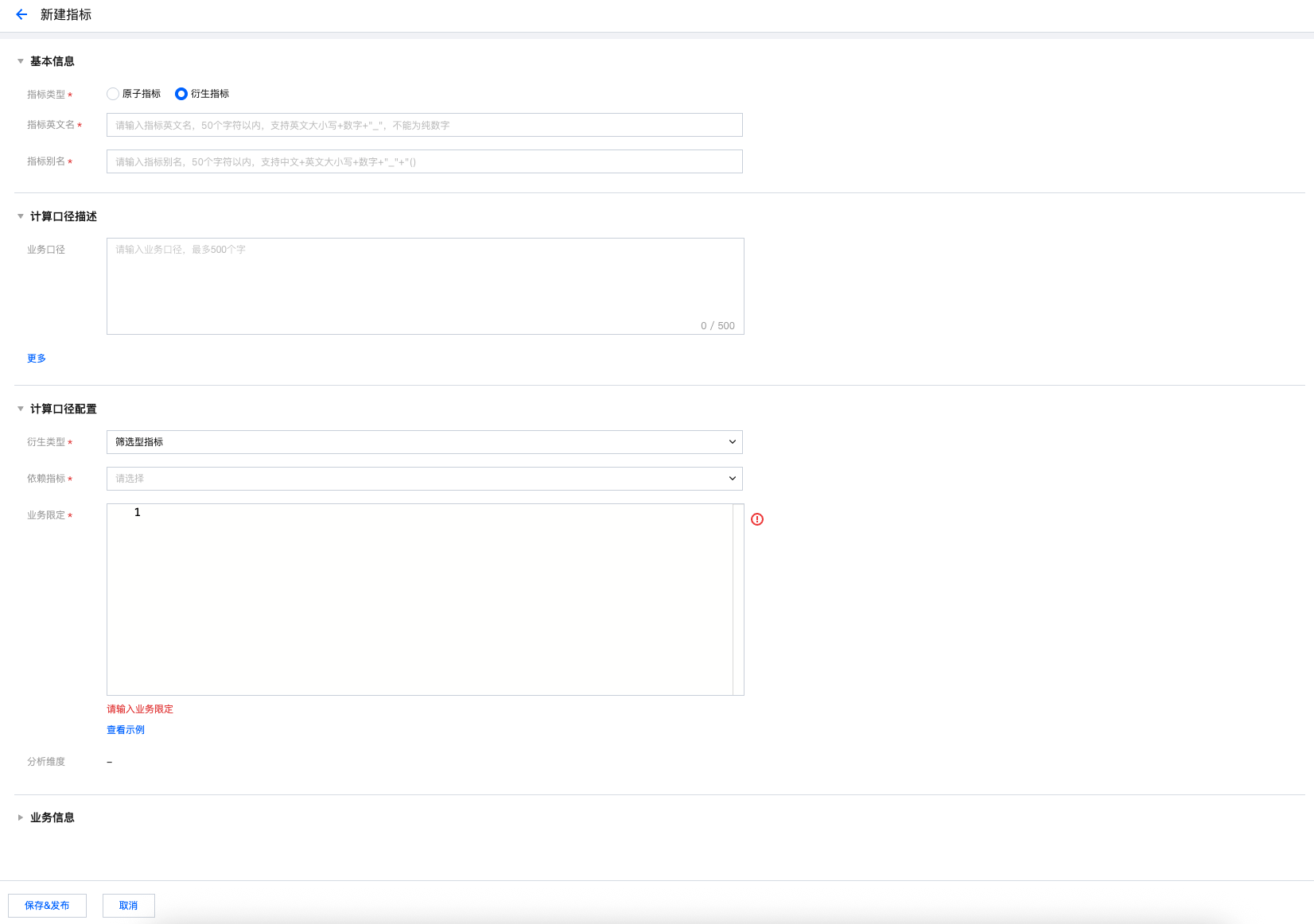The image size is (1314, 924).
Task: Focus the 指标英文名 input field
Action: (x=425, y=125)
